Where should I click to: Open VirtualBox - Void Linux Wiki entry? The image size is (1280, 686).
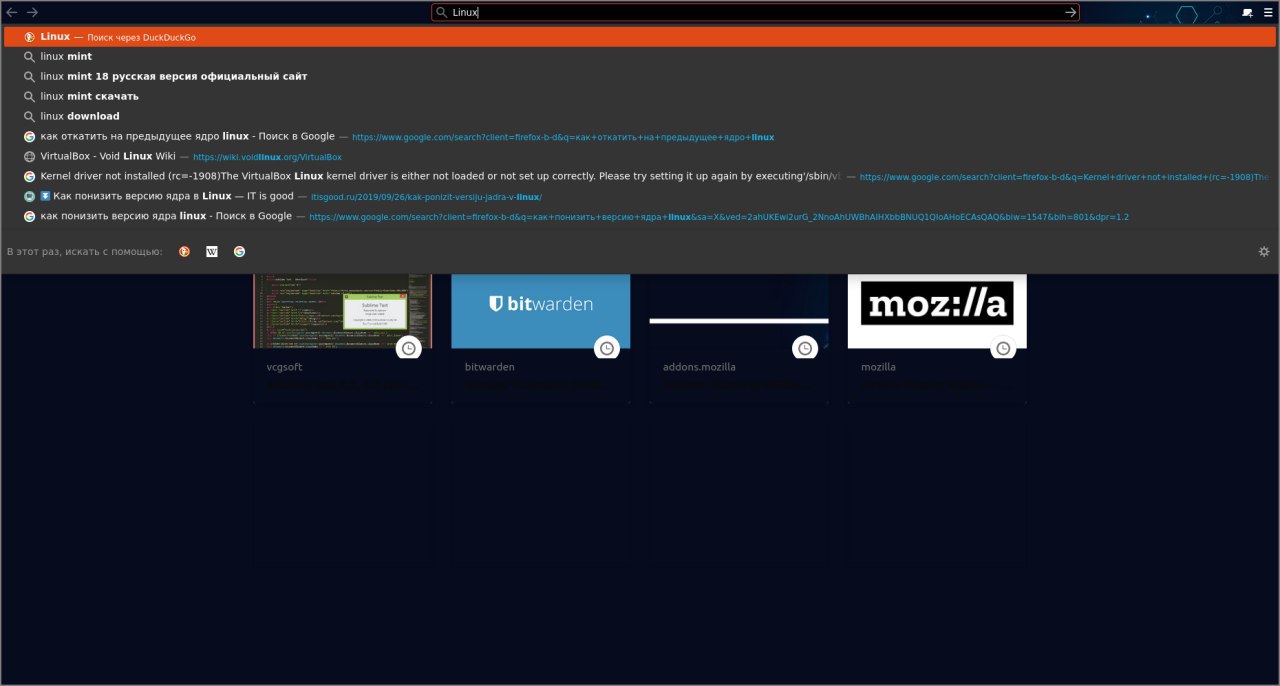pos(640,156)
